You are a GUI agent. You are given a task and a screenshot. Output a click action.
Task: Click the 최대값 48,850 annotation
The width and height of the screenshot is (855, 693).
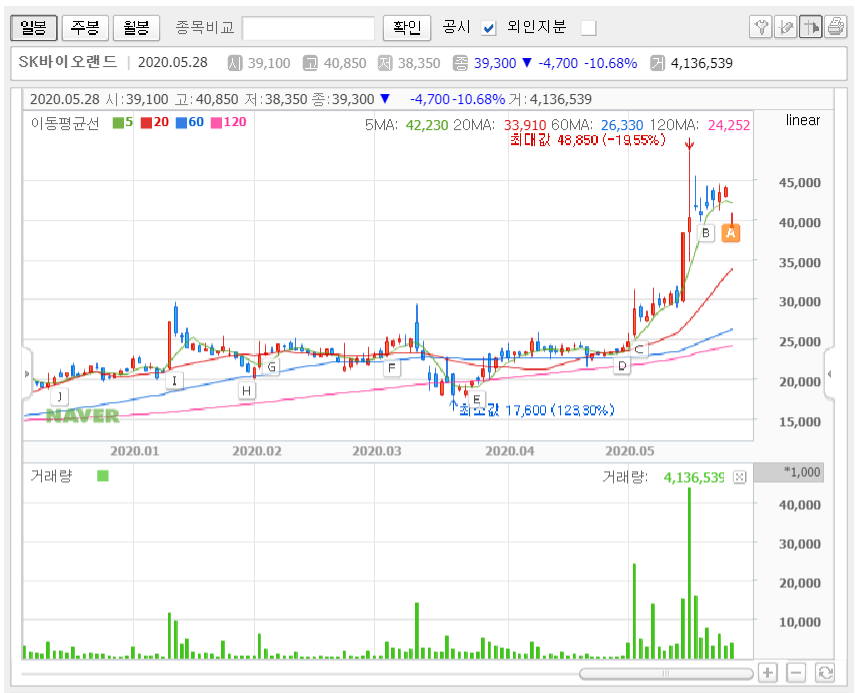(588, 141)
